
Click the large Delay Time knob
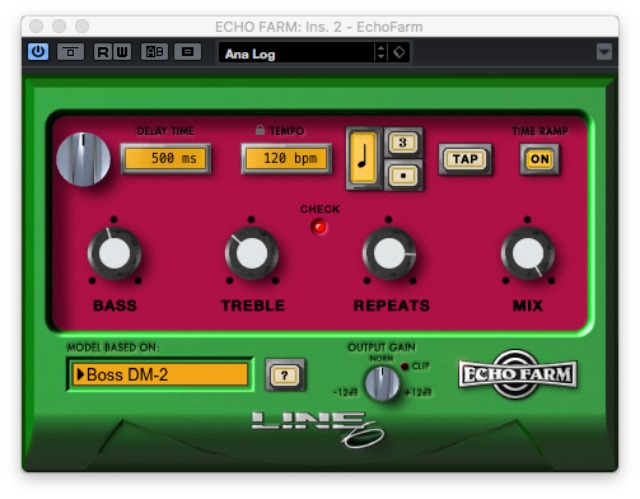(x=83, y=160)
